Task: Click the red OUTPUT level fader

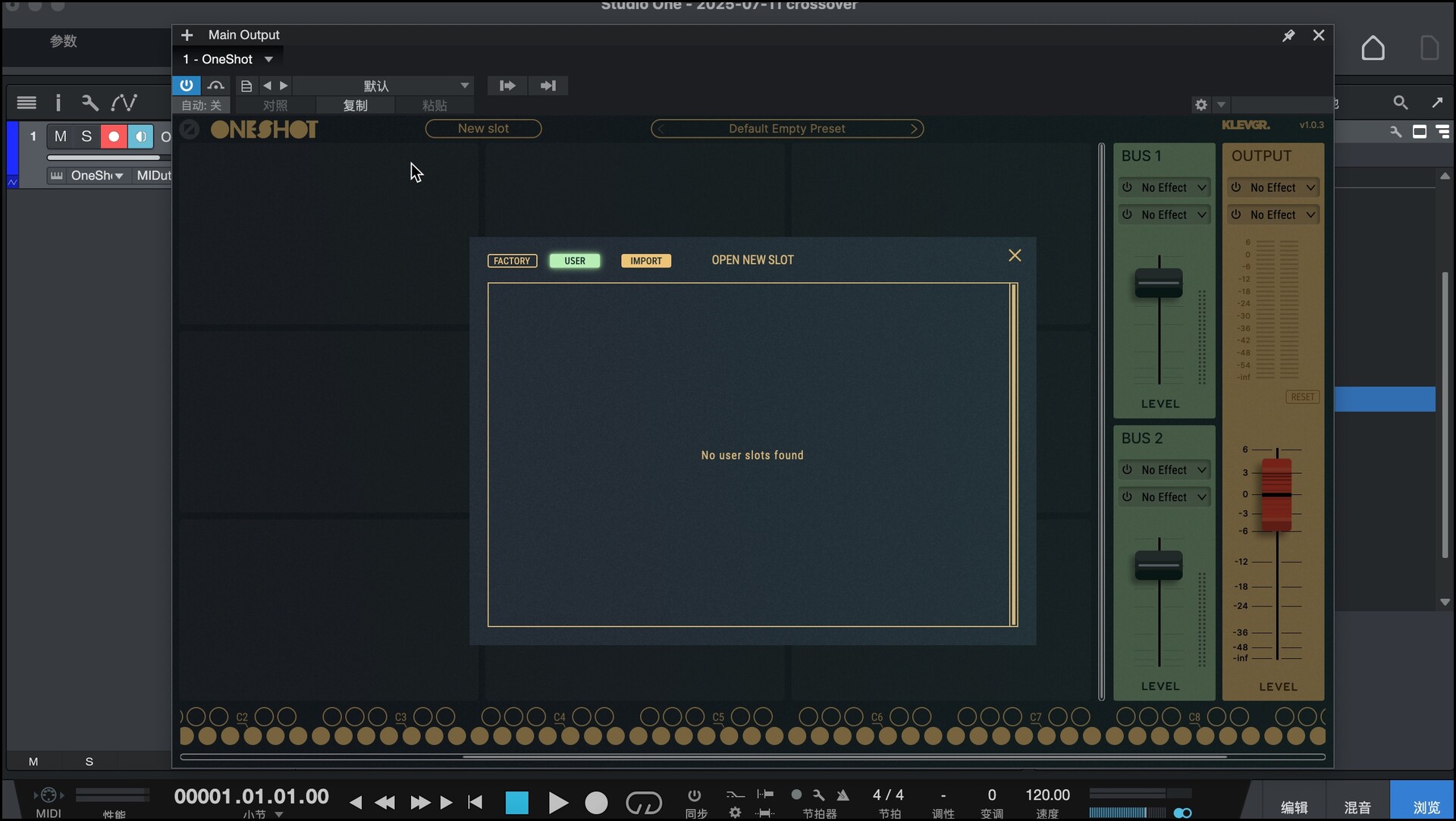Action: 1276,494
